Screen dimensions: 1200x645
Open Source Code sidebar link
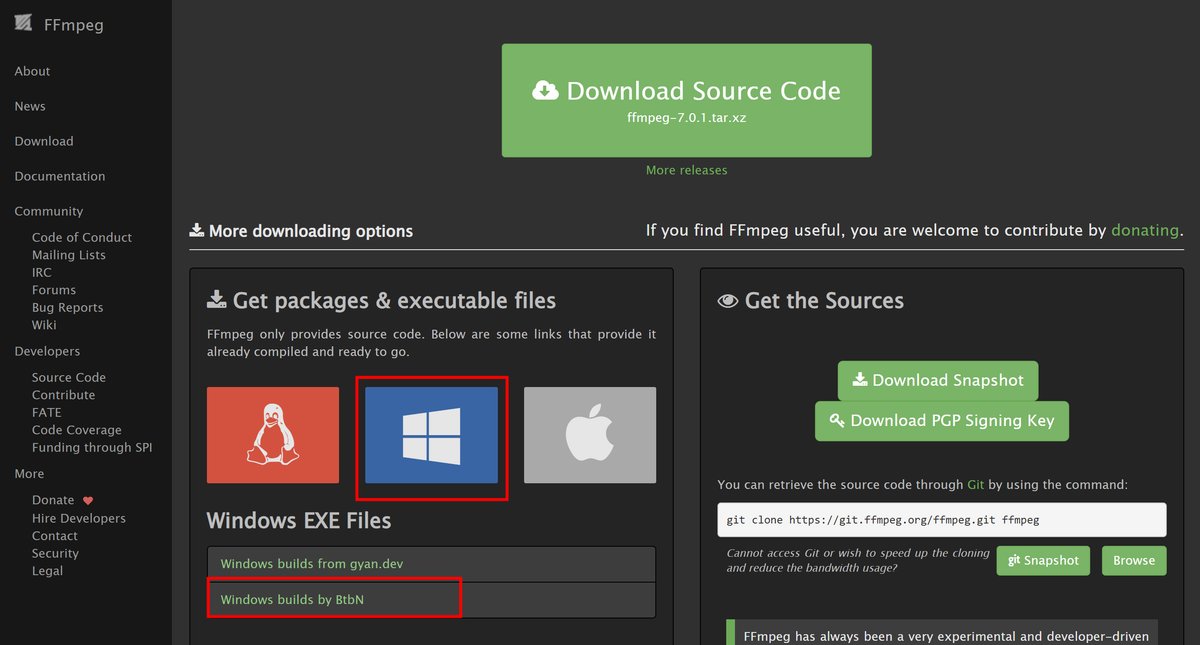coord(69,377)
